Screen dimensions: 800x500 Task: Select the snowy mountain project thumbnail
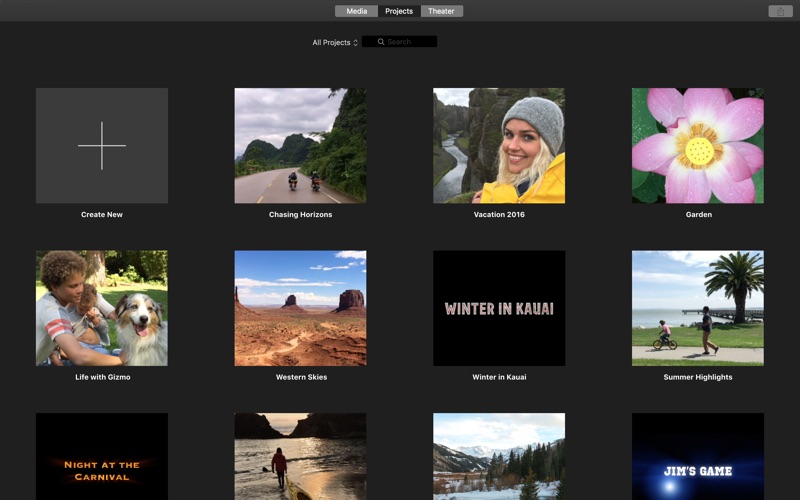tap(499, 457)
